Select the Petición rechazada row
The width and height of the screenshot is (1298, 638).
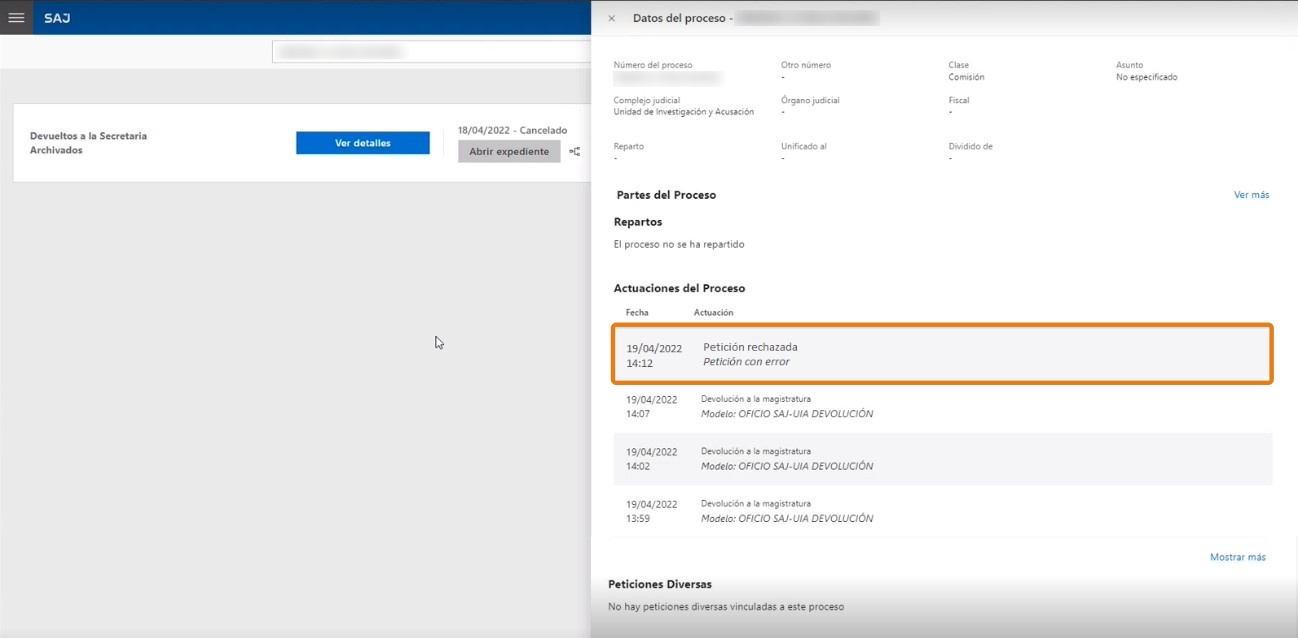point(942,354)
